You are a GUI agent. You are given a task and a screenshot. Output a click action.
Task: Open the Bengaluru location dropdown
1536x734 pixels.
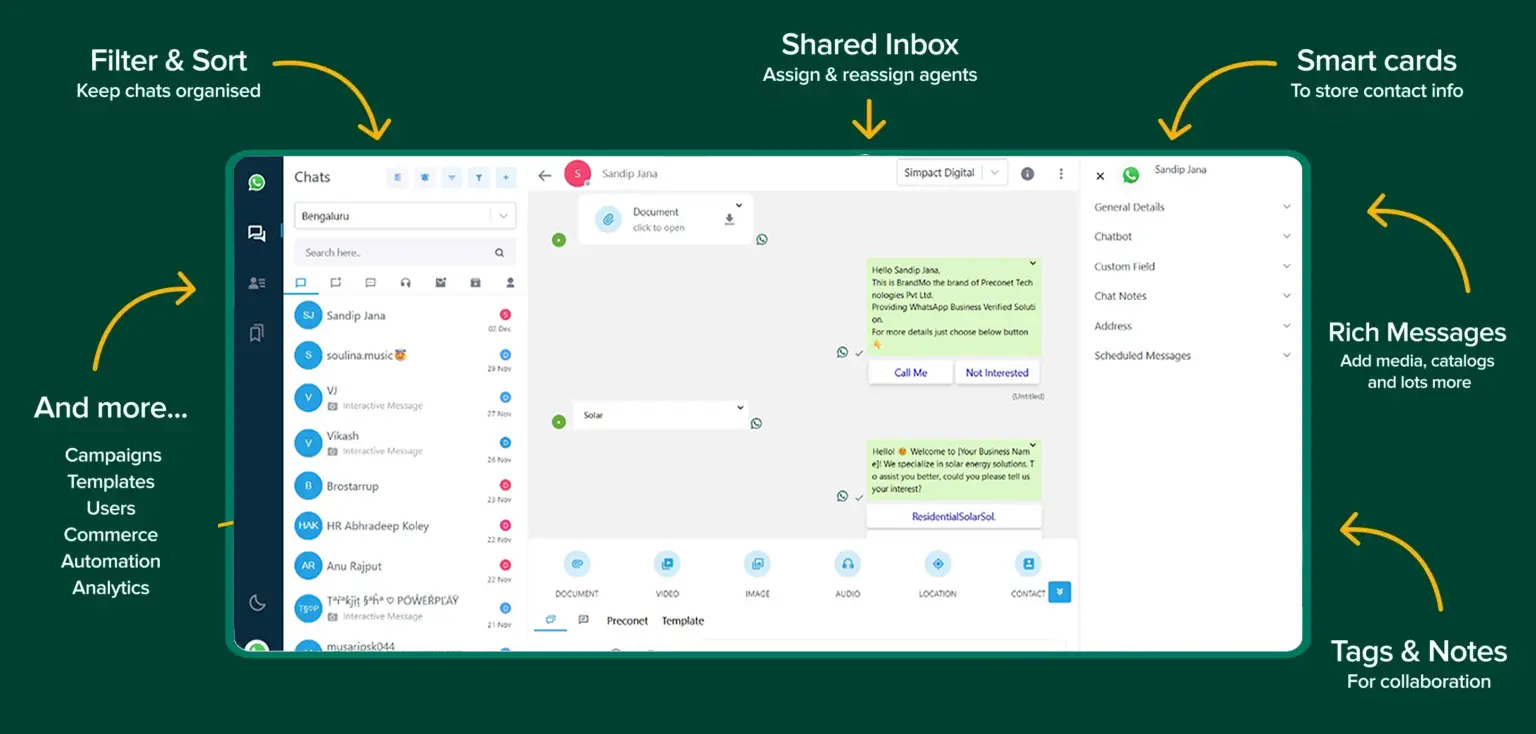coord(405,216)
